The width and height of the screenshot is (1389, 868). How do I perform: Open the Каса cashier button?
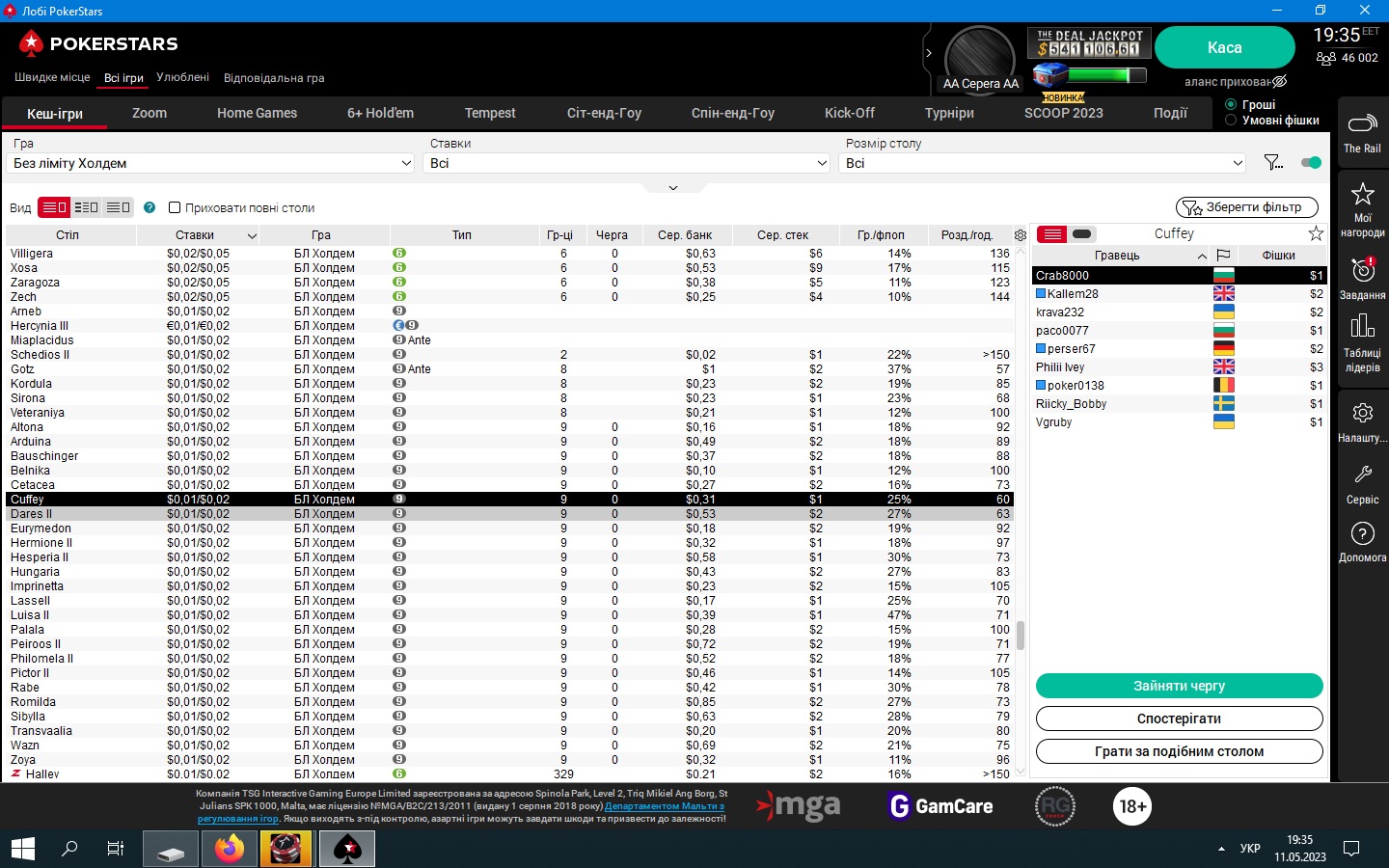[1224, 47]
